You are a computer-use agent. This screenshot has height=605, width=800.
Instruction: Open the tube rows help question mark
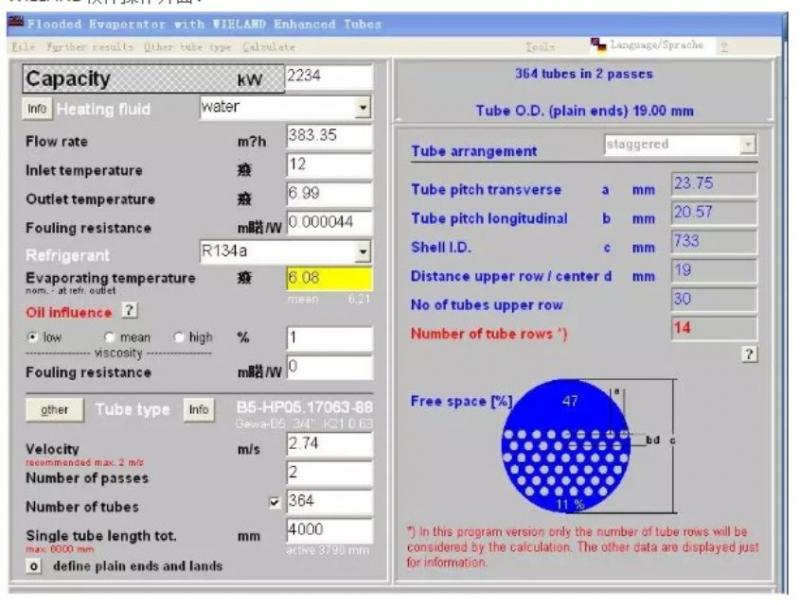click(x=749, y=354)
